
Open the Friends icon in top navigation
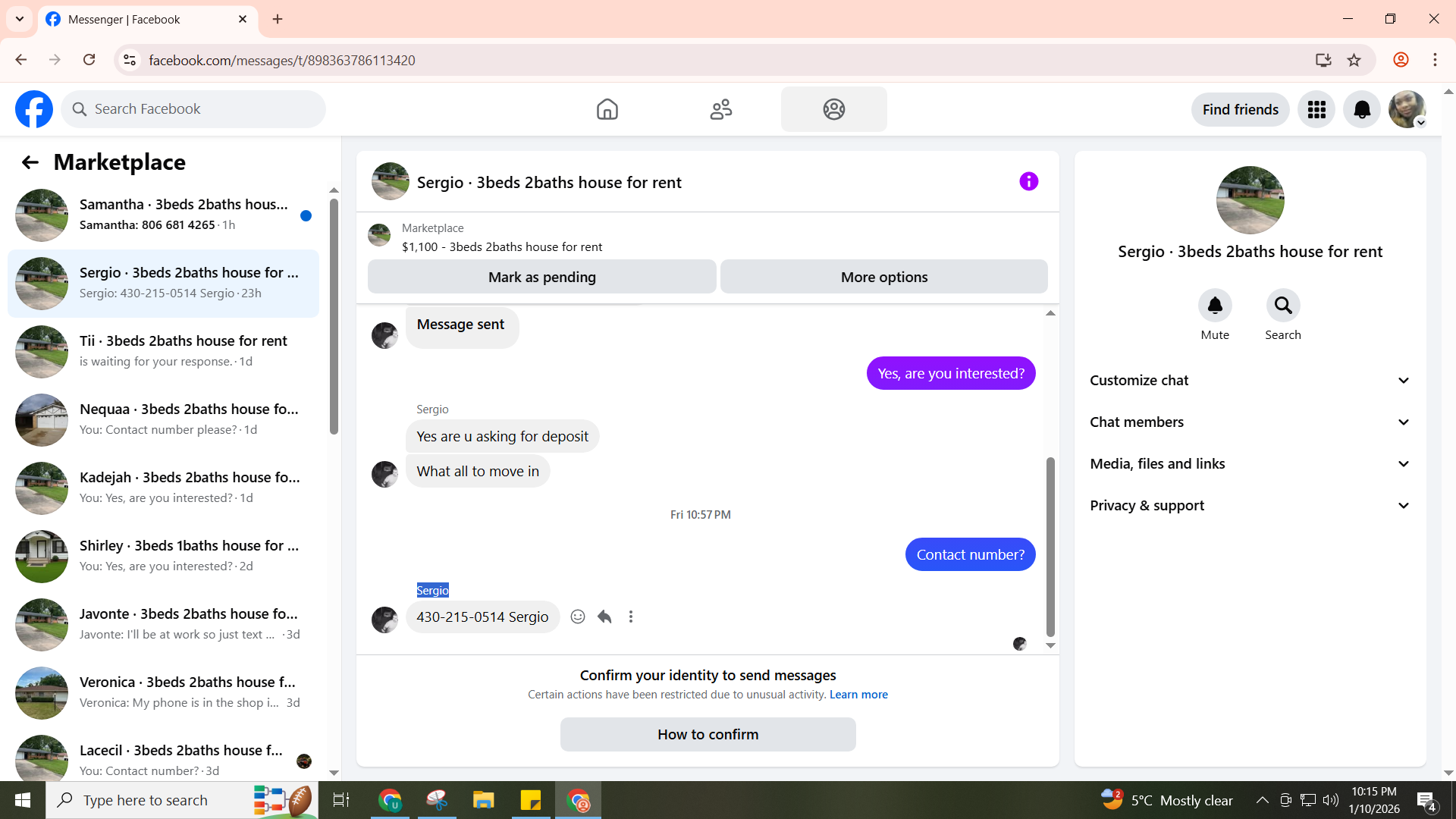pos(720,109)
